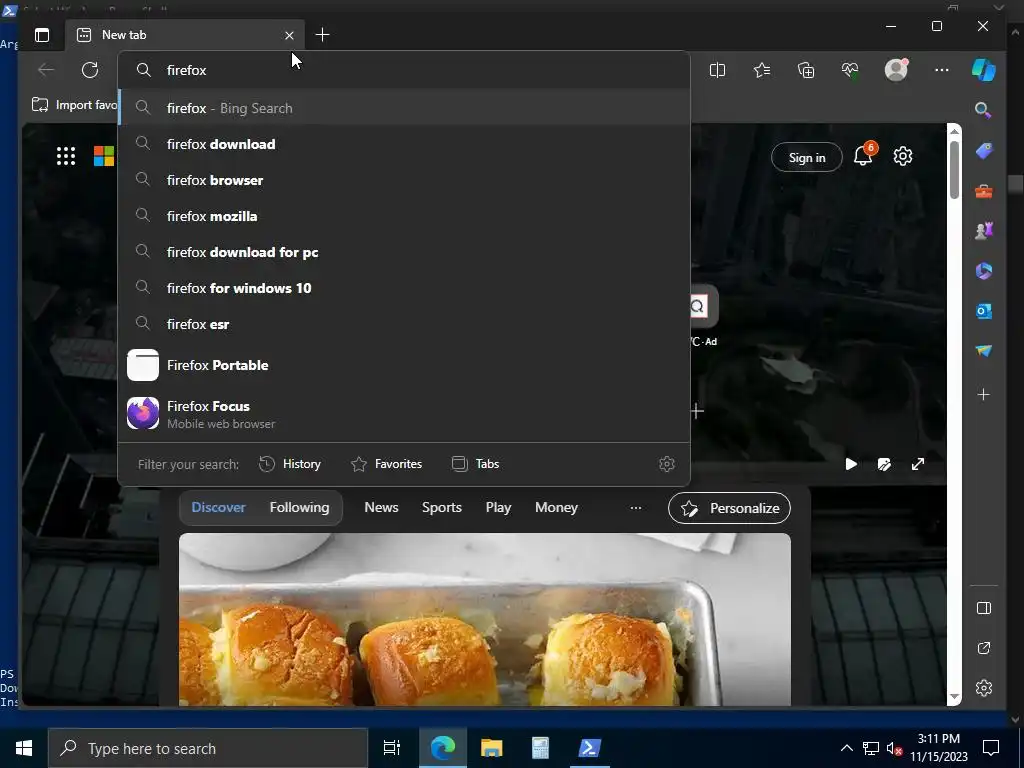This screenshot has width=1024, height=768.
Task: Pick 'firefox download for pc' suggestion
Action: pos(404,252)
